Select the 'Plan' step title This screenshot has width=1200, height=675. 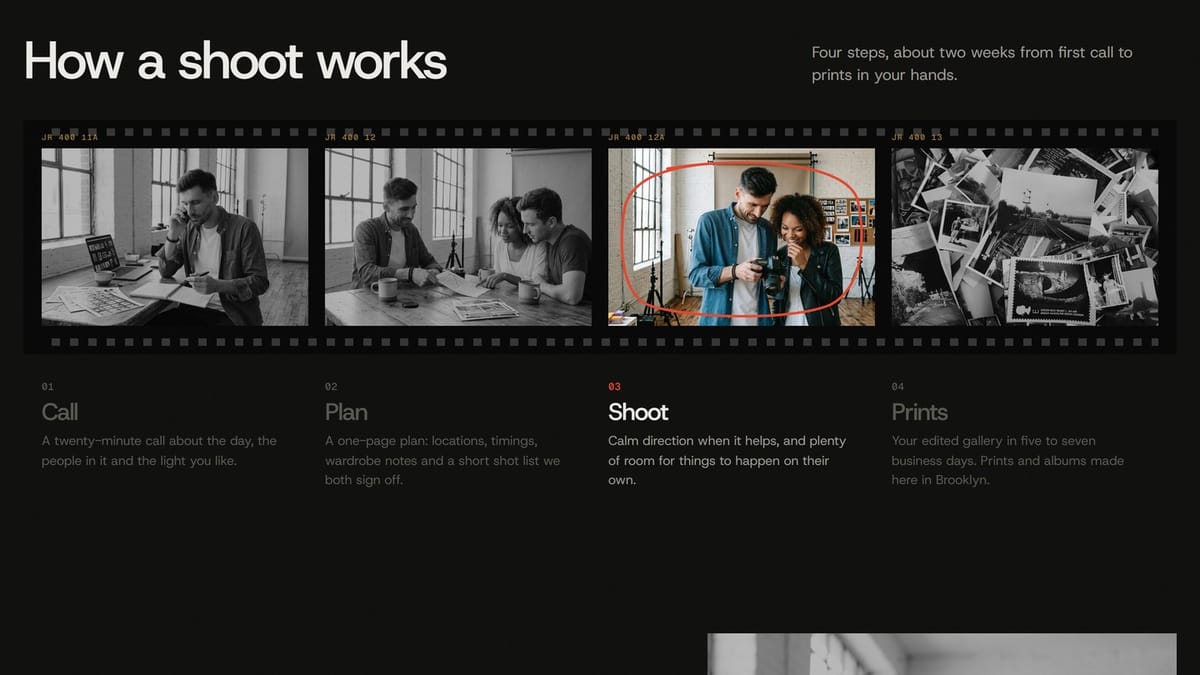pyautogui.click(x=346, y=412)
